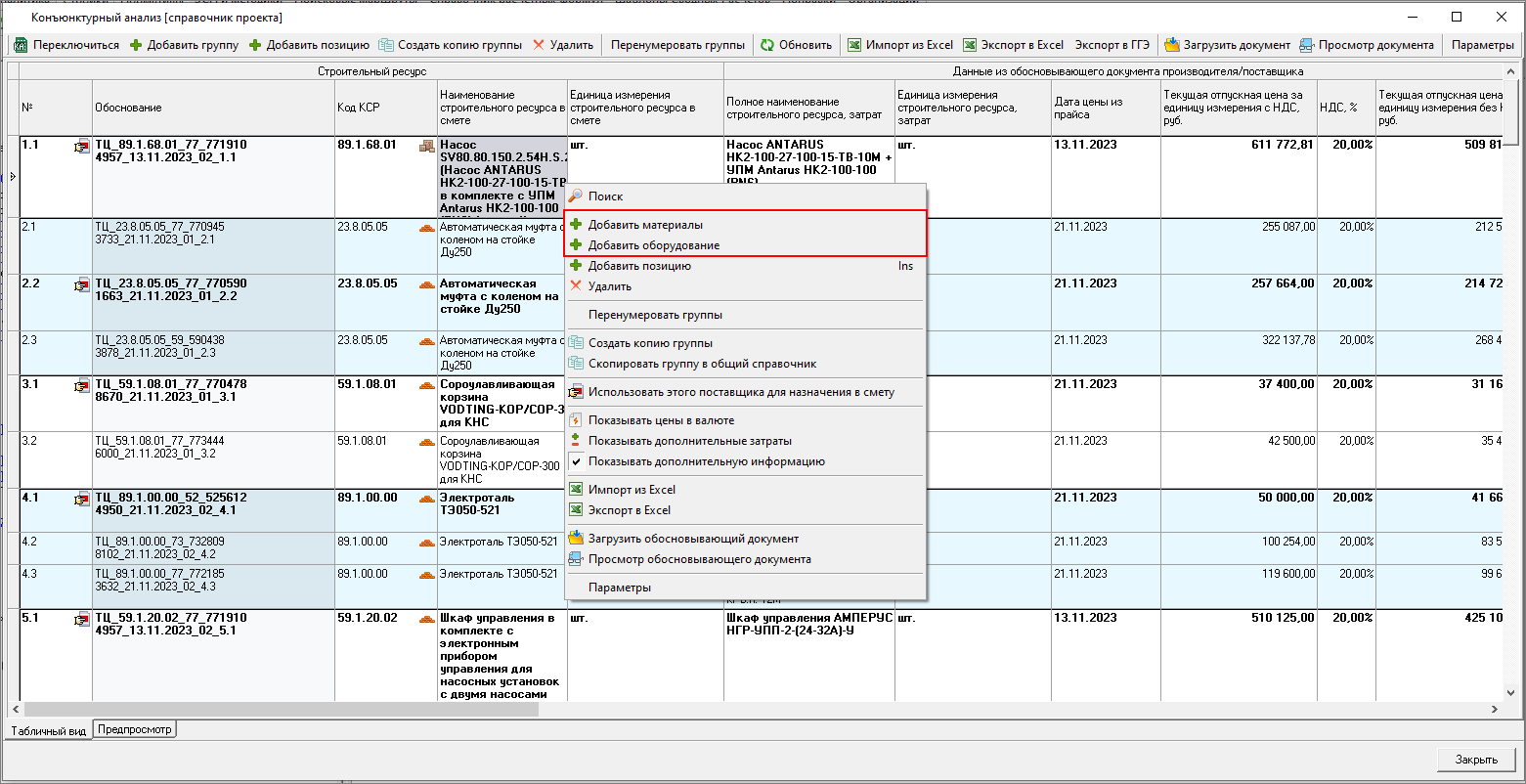Open Параметры in the top toolbar
The image size is (1526, 784).
pos(1482,45)
